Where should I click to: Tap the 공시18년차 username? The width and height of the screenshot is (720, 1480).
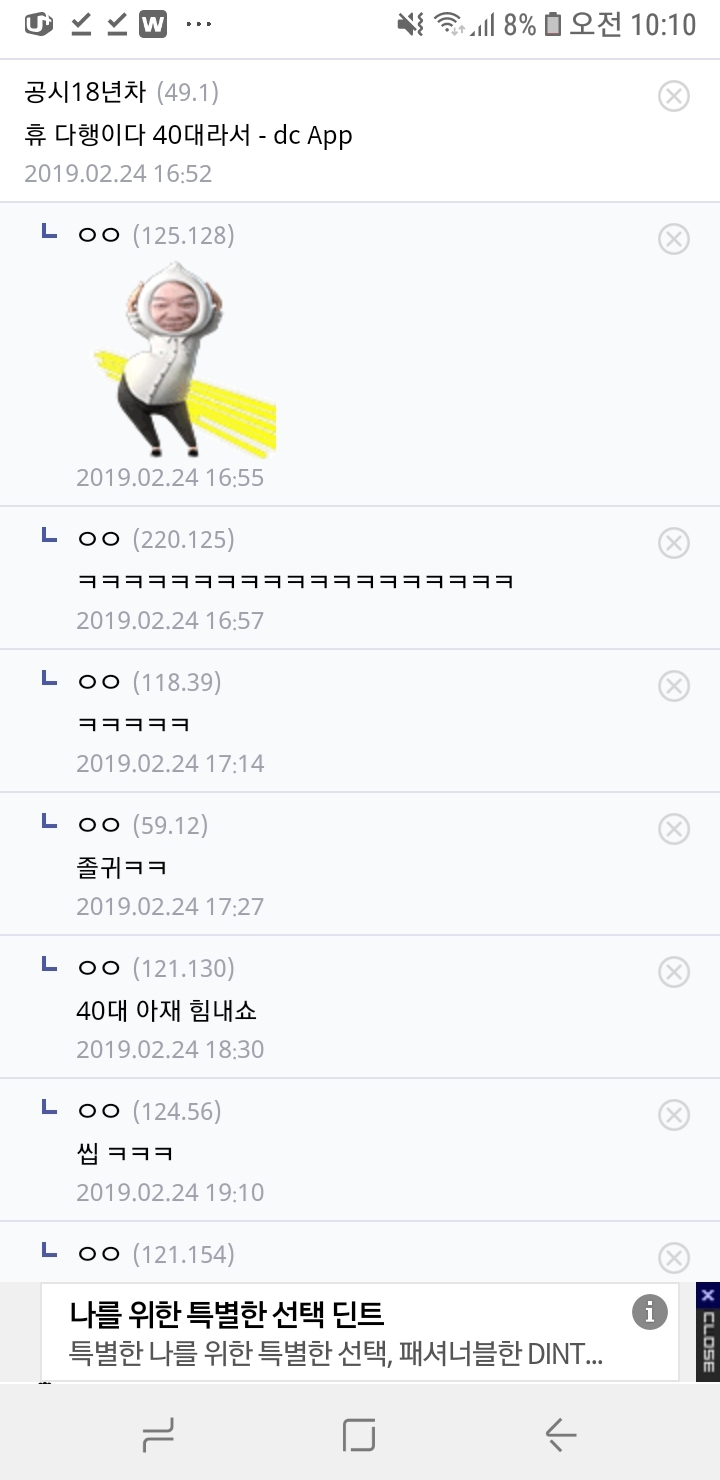click(x=85, y=93)
